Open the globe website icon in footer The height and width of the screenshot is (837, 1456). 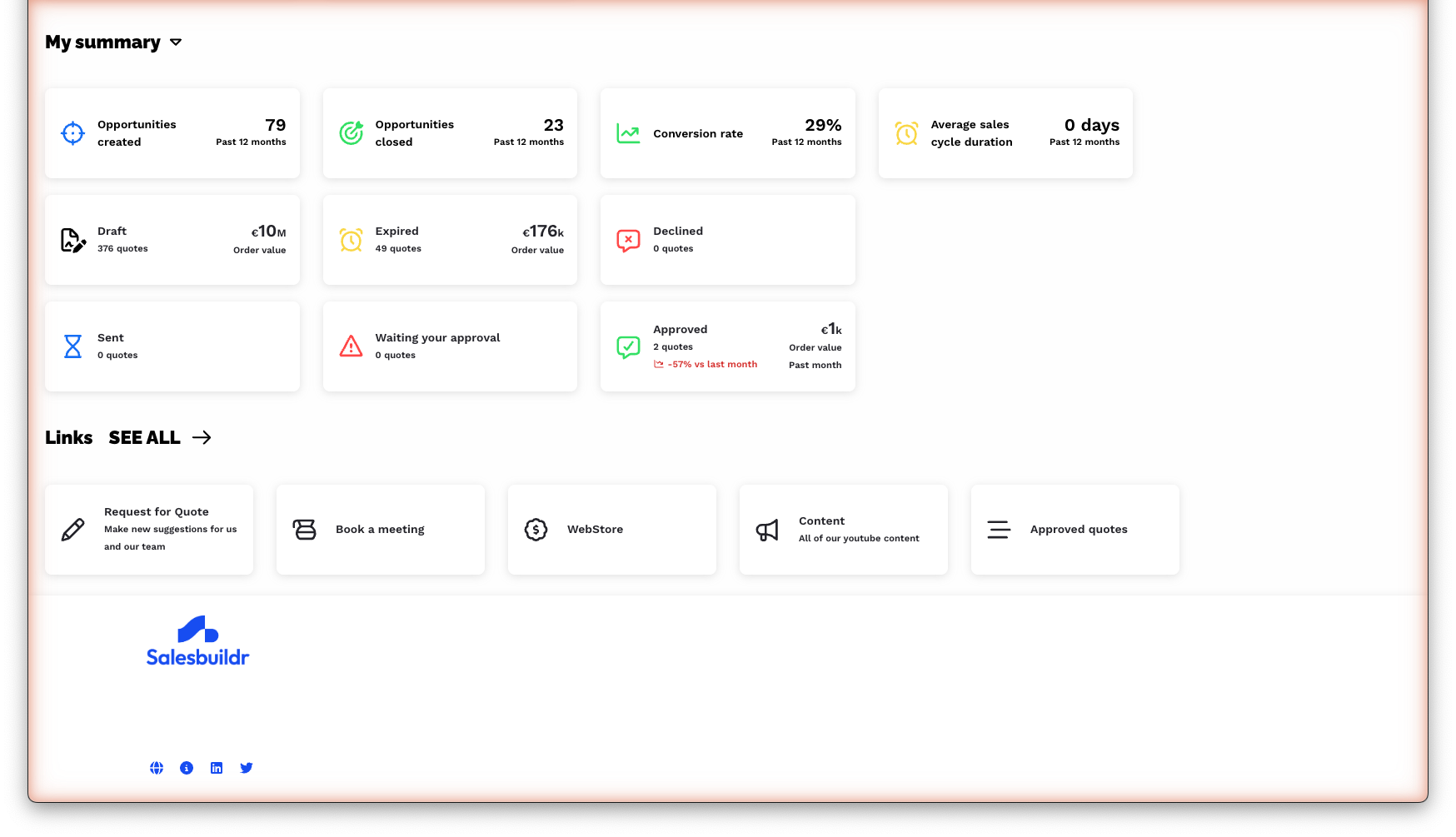pyautogui.click(x=157, y=768)
